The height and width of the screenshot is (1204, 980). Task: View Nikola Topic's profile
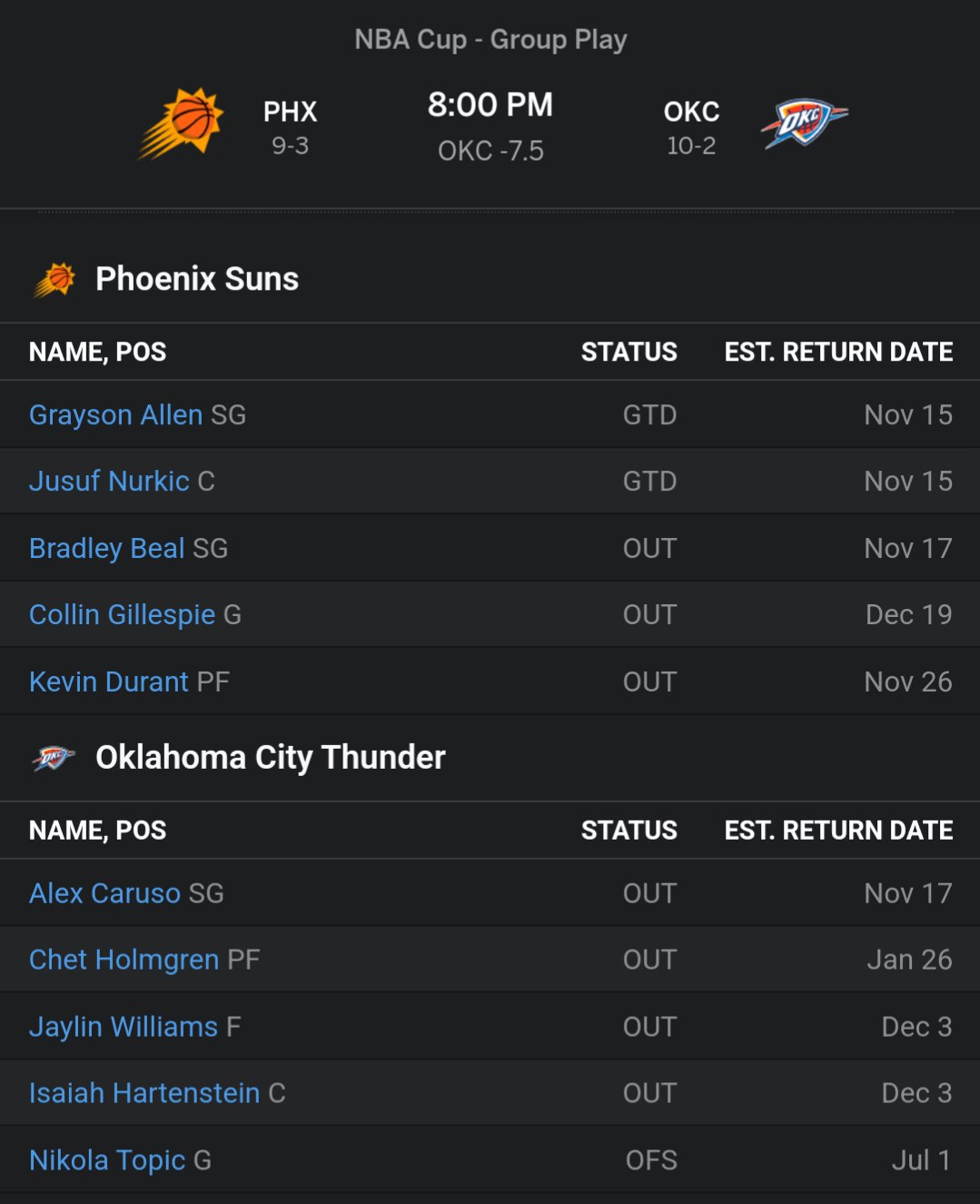[x=107, y=1161]
